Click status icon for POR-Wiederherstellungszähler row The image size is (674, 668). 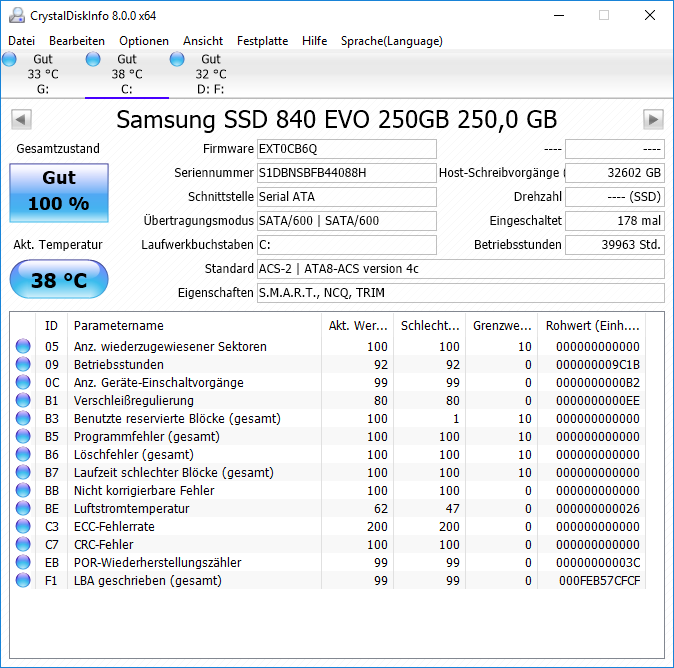(23, 563)
